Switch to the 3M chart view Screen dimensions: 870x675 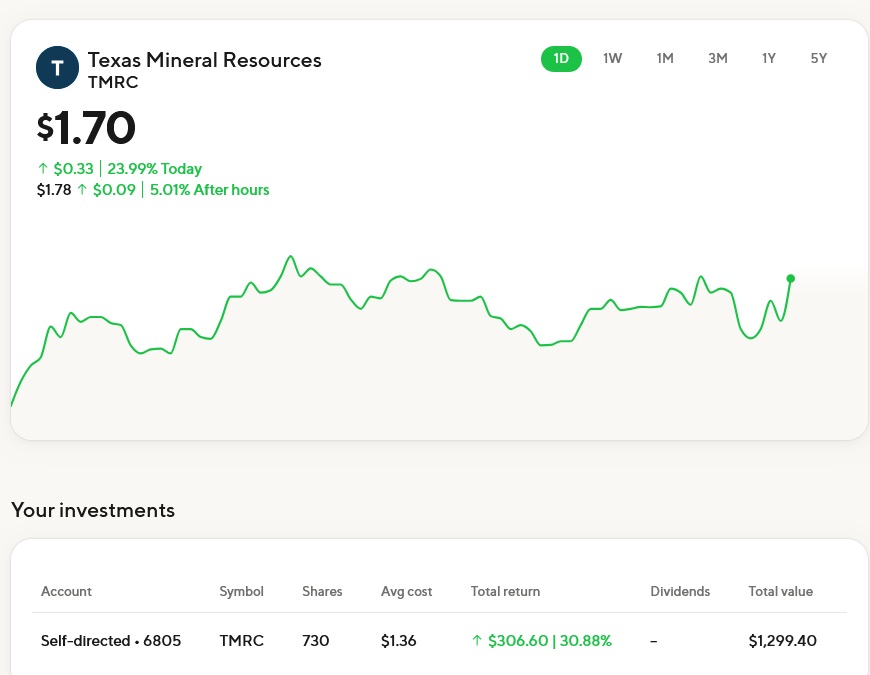[x=717, y=58]
